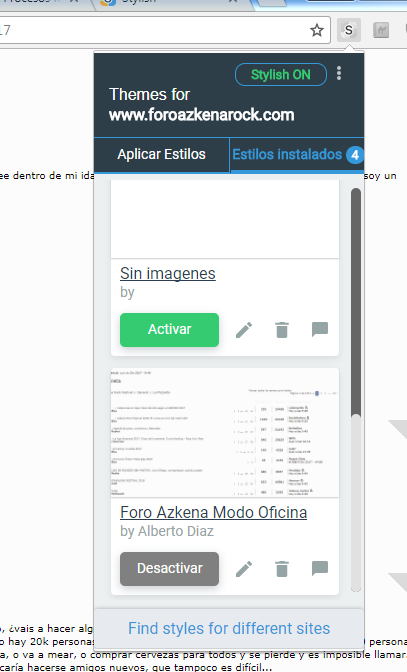Open comments for Sin imagenes style
This screenshot has width=407, height=672.
[x=320, y=330]
